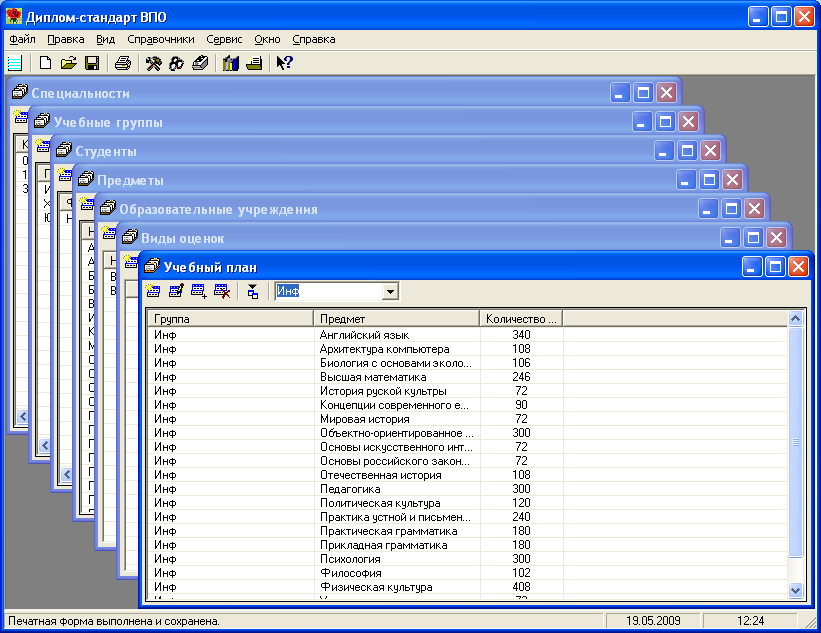Open the Справочники menu
The image size is (821, 633).
tap(160, 39)
